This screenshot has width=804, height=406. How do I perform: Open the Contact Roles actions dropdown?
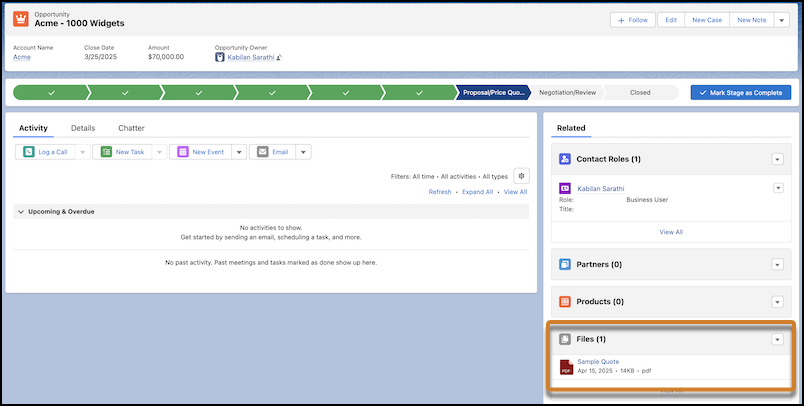point(777,159)
